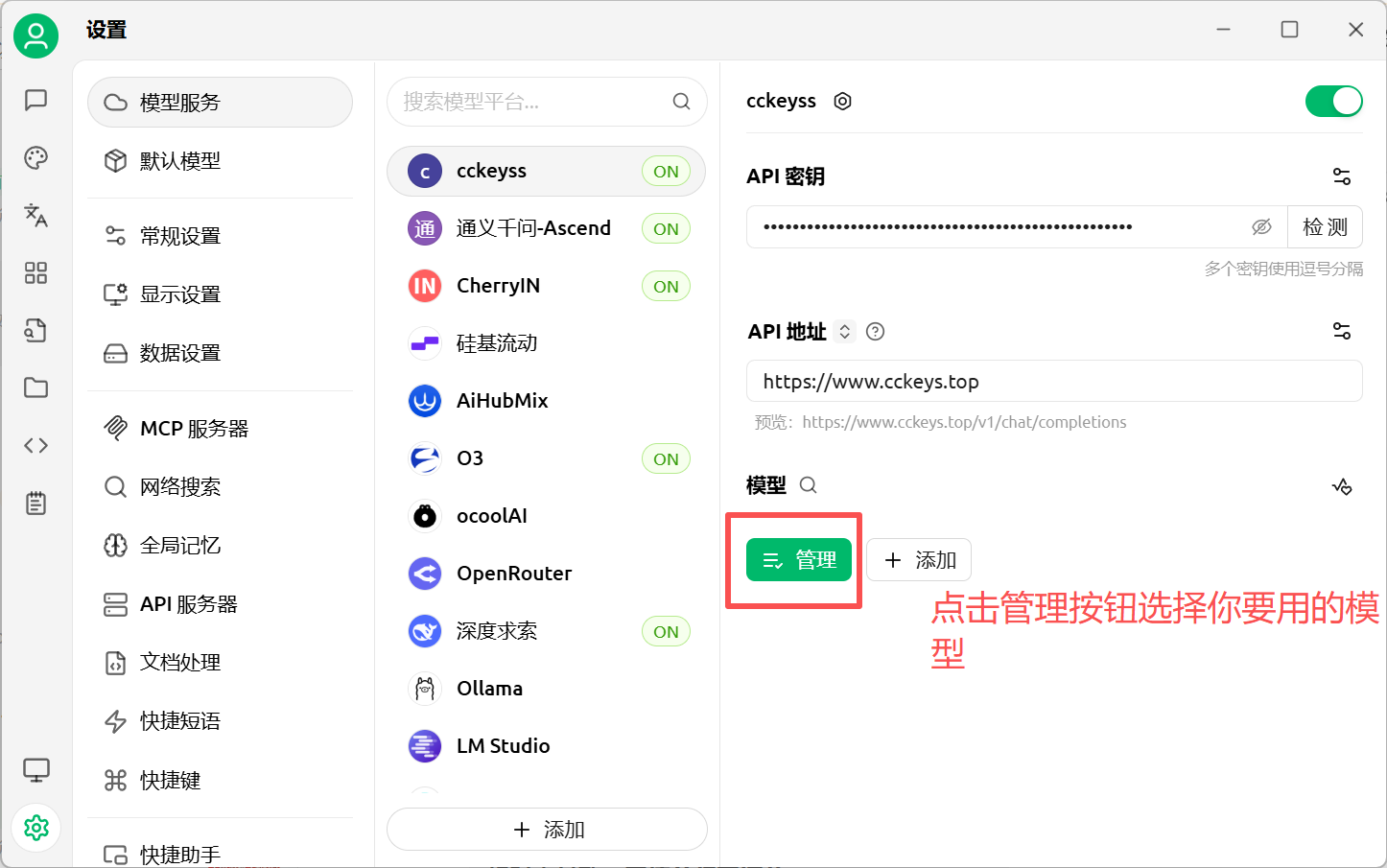1387x868 pixels.
Task: Open the API 地址 help question mark
Action: point(874,331)
